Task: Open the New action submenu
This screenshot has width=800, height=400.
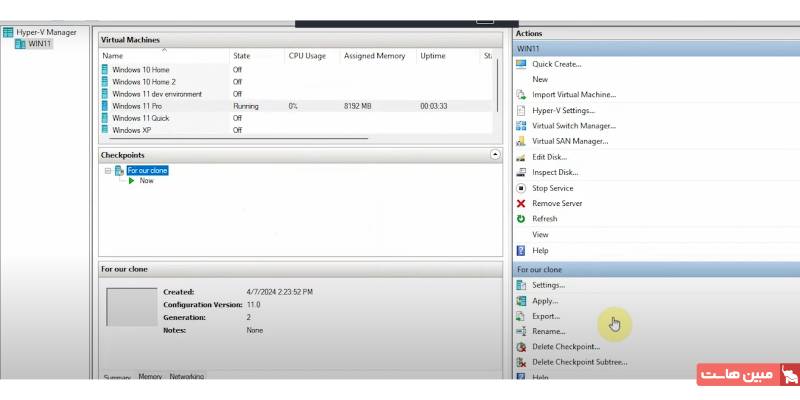Action: pyautogui.click(x=540, y=80)
